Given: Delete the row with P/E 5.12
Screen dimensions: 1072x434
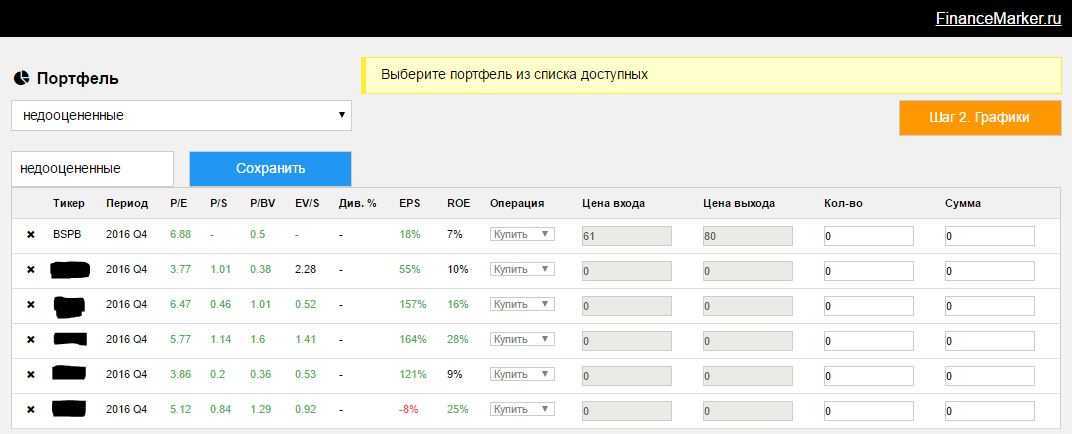Looking at the screenshot, I should click(x=30, y=409).
